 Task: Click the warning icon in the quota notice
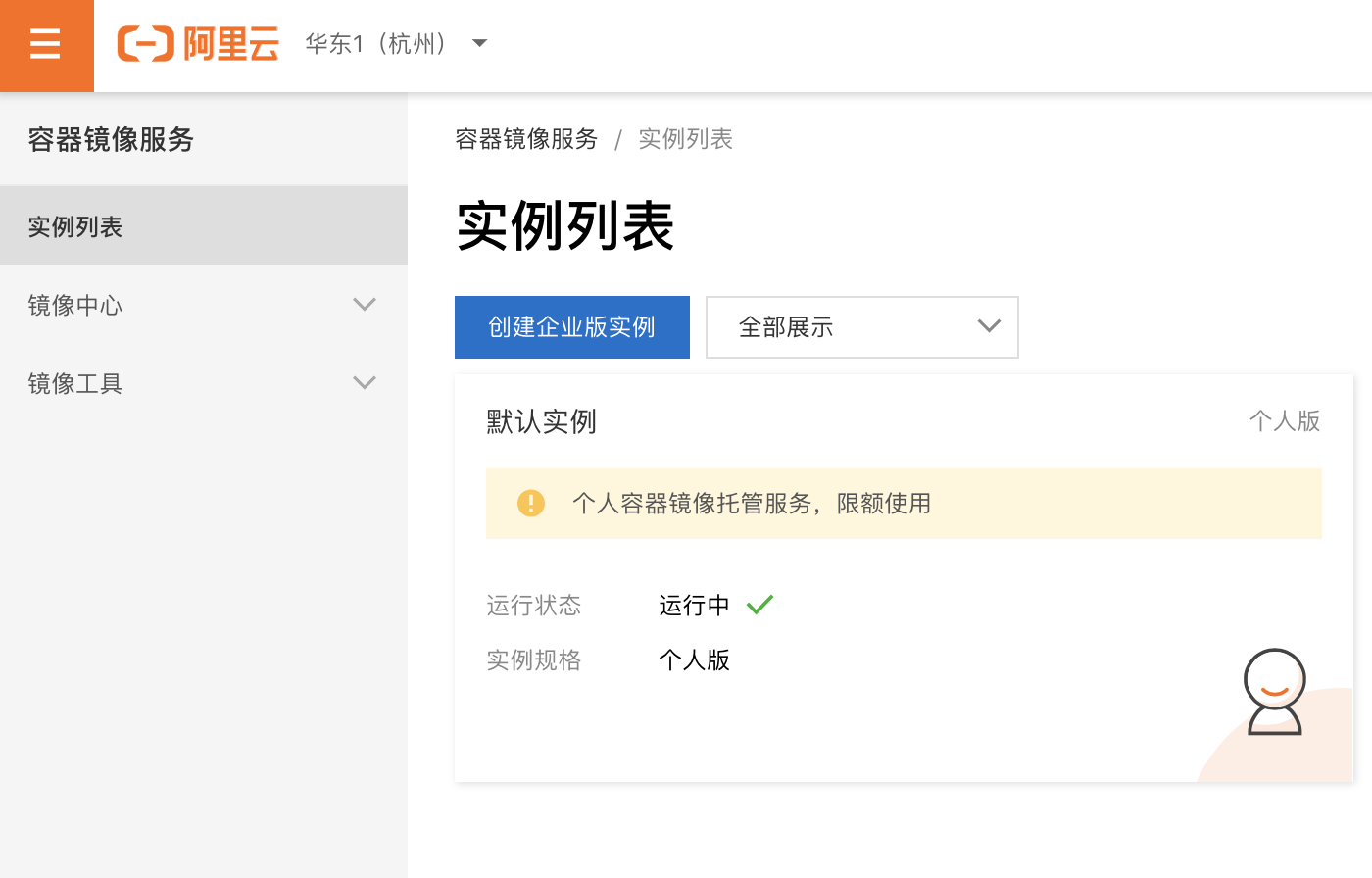point(530,502)
